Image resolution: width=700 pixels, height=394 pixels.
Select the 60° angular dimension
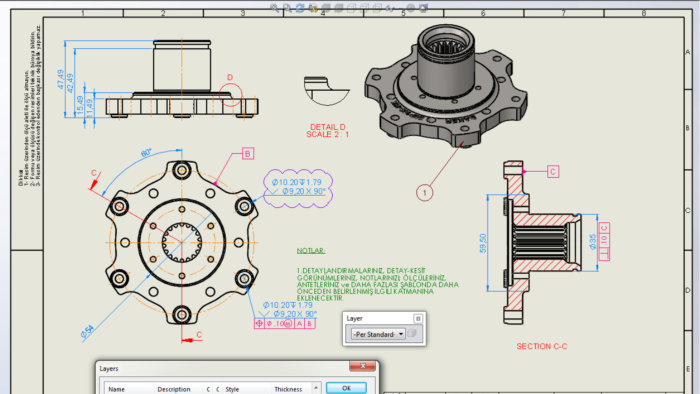(146, 153)
